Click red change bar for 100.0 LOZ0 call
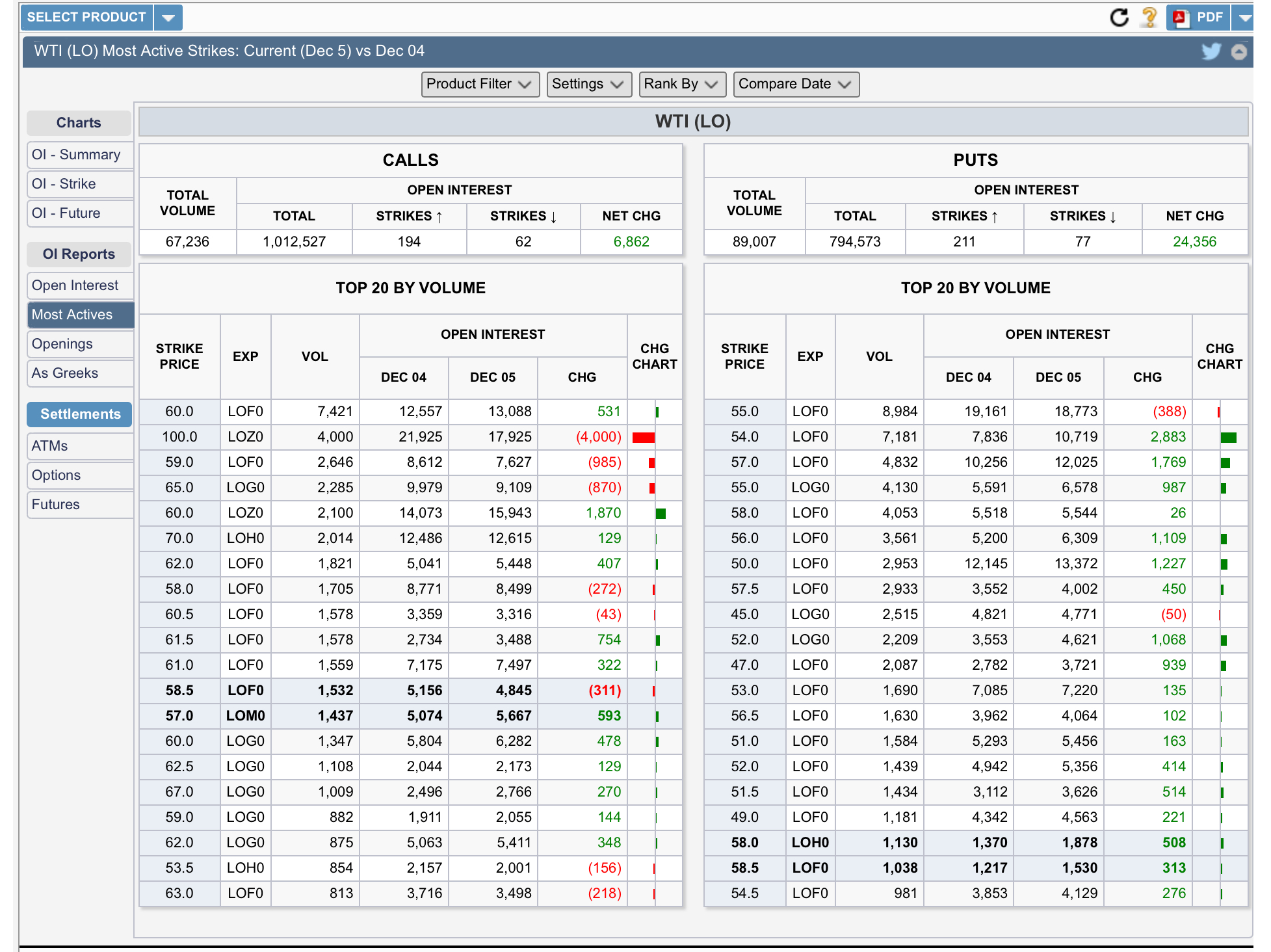This screenshot has width=1271, height=952. [x=644, y=438]
